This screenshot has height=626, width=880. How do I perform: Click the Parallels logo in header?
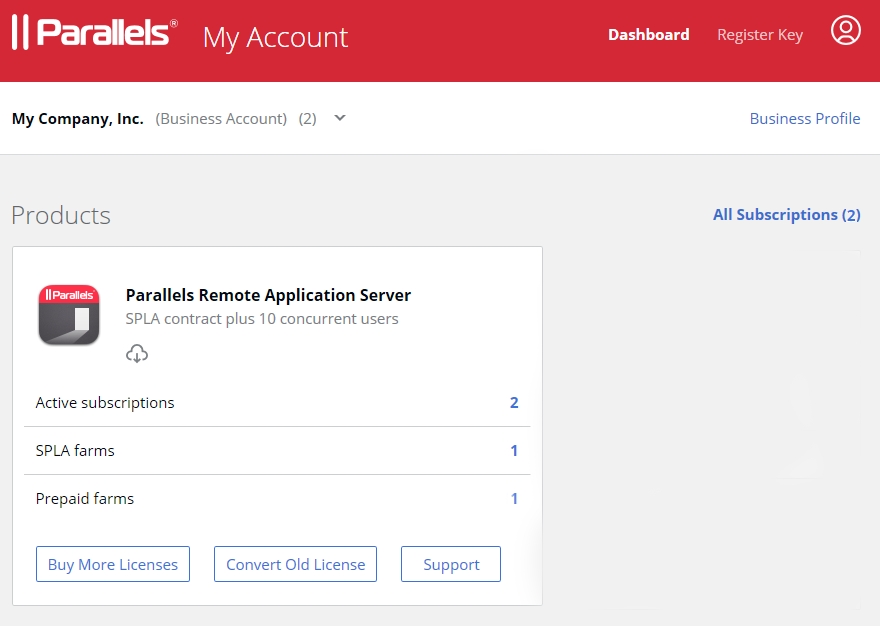95,33
